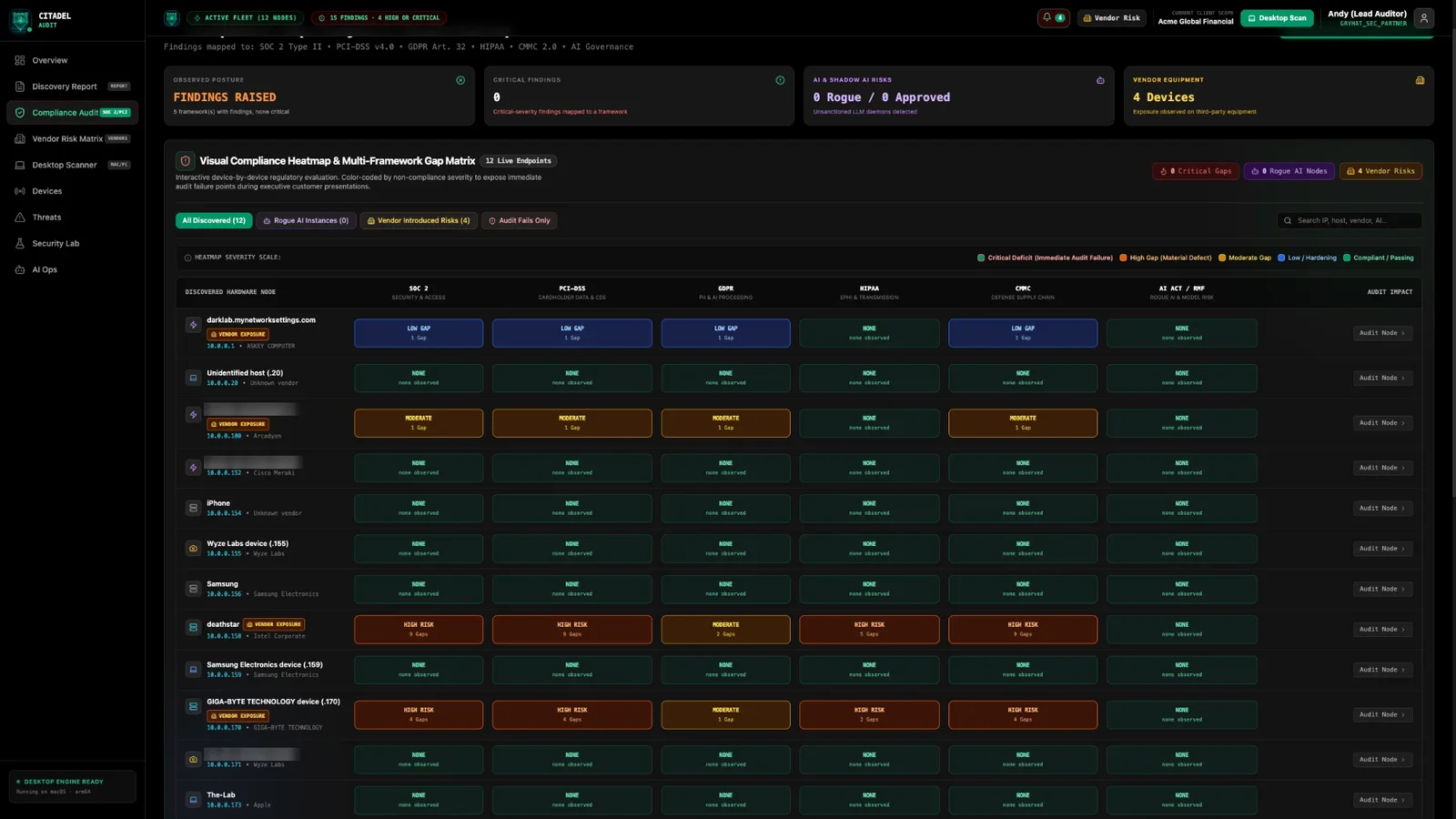
Task: Click the AI & Shadow AI Risks robot icon
Action: [x=1100, y=80]
